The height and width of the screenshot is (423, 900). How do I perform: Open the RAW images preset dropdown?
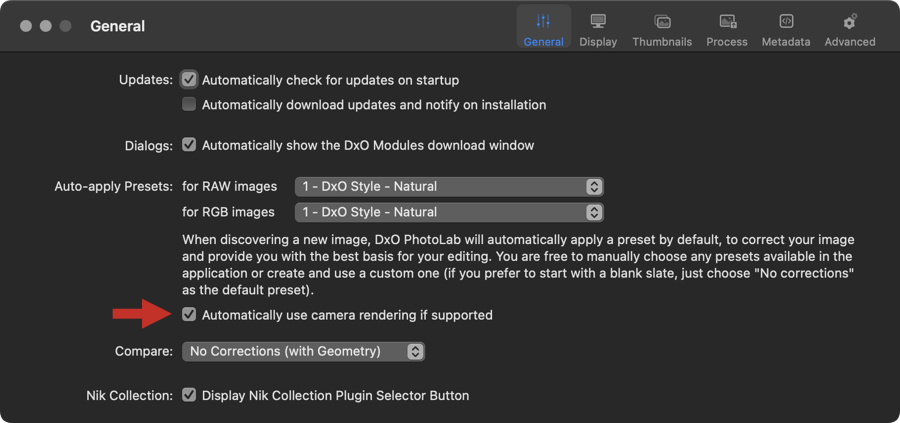[449, 187]
